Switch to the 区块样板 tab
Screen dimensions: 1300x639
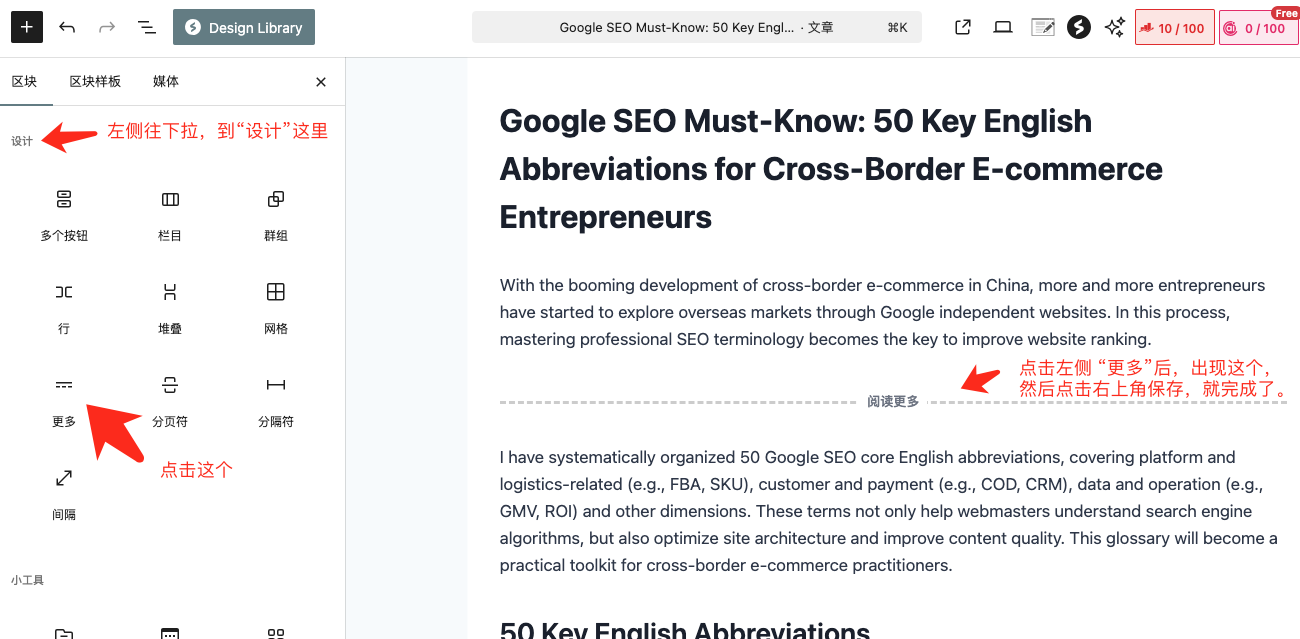(x=95, y=81)
